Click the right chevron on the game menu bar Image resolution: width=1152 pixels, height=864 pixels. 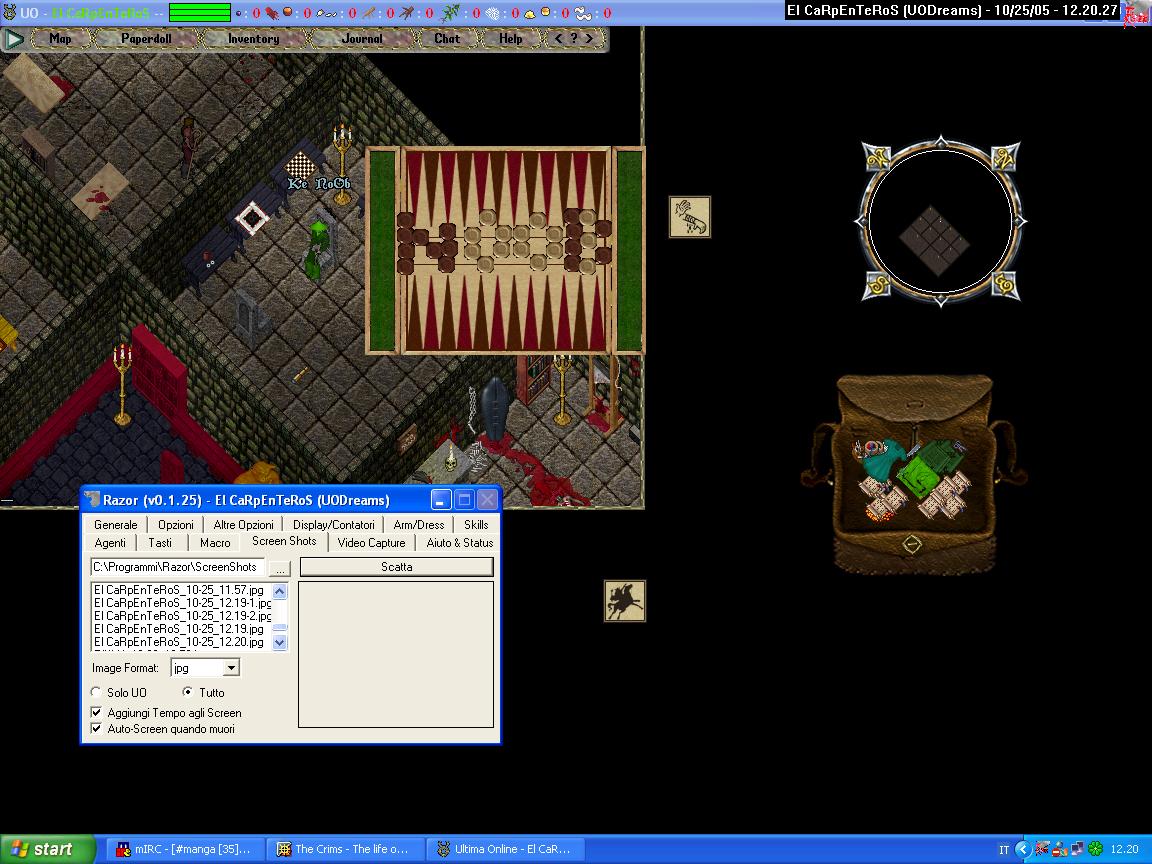[x=589, y=38]
